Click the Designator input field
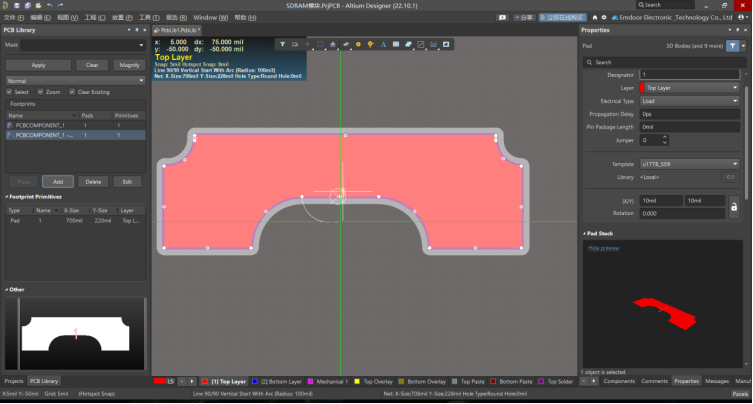The height and width of the screenshot is (404, 753). point(689,75)
